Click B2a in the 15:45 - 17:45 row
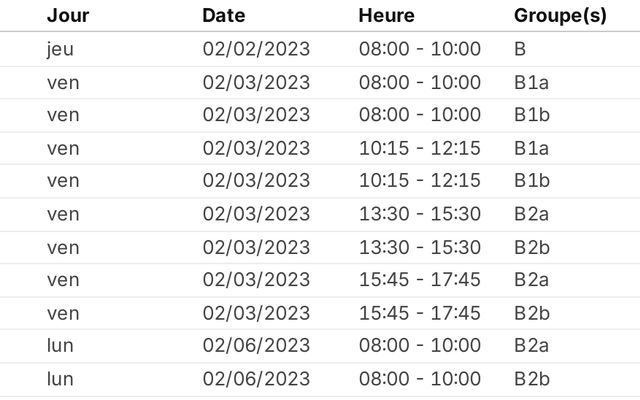 click(531, 280)
